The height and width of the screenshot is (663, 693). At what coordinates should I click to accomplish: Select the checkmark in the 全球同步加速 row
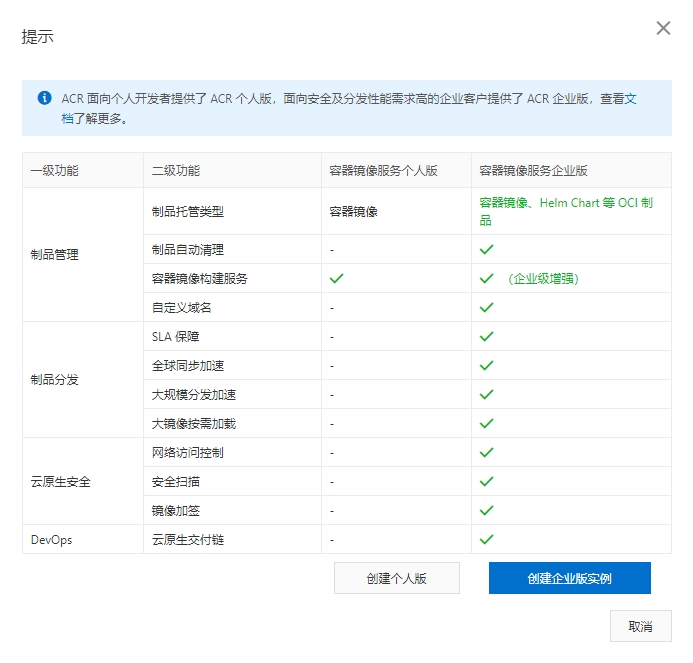[x=487, y=365]
